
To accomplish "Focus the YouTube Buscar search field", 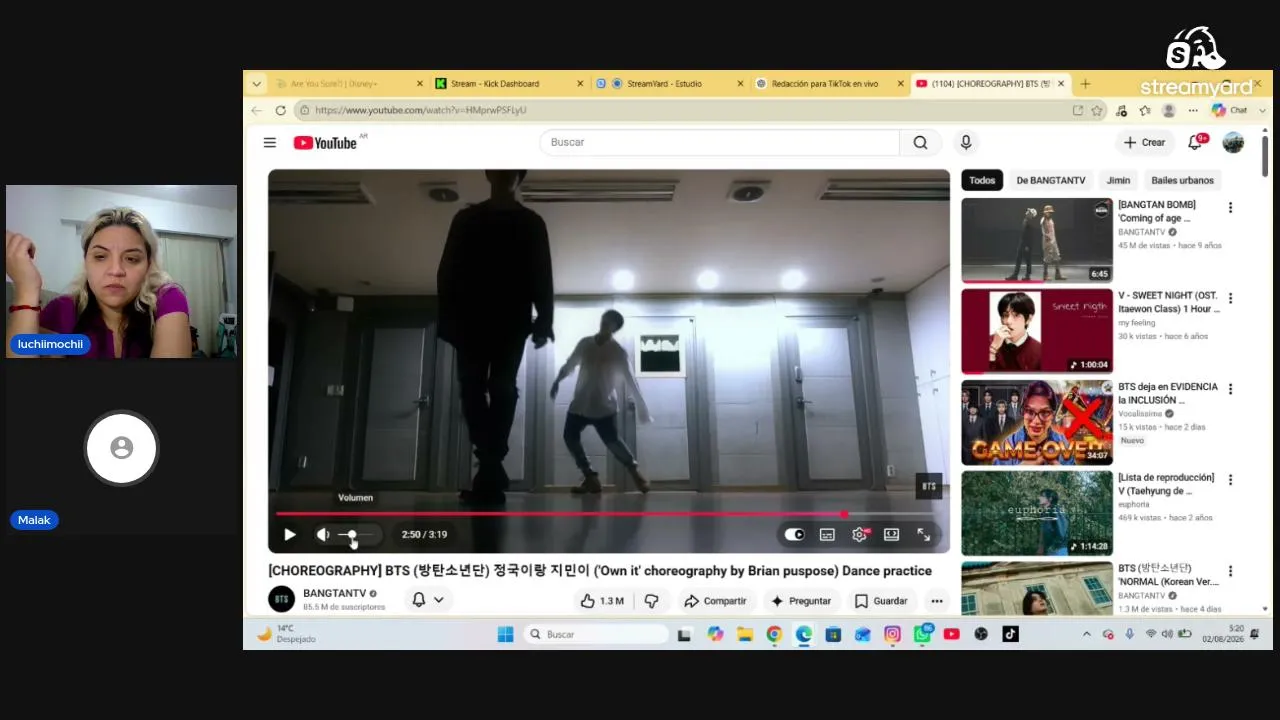I will (719, 142).
